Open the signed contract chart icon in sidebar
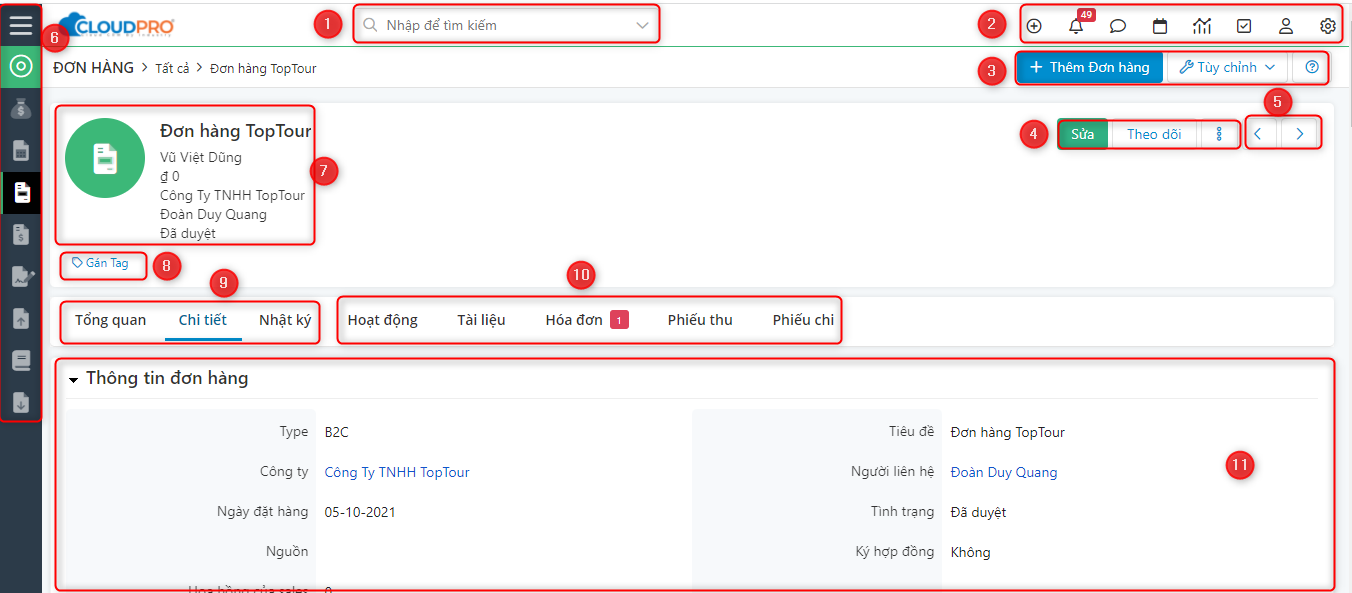The image size is (1352, 593). 21,277
